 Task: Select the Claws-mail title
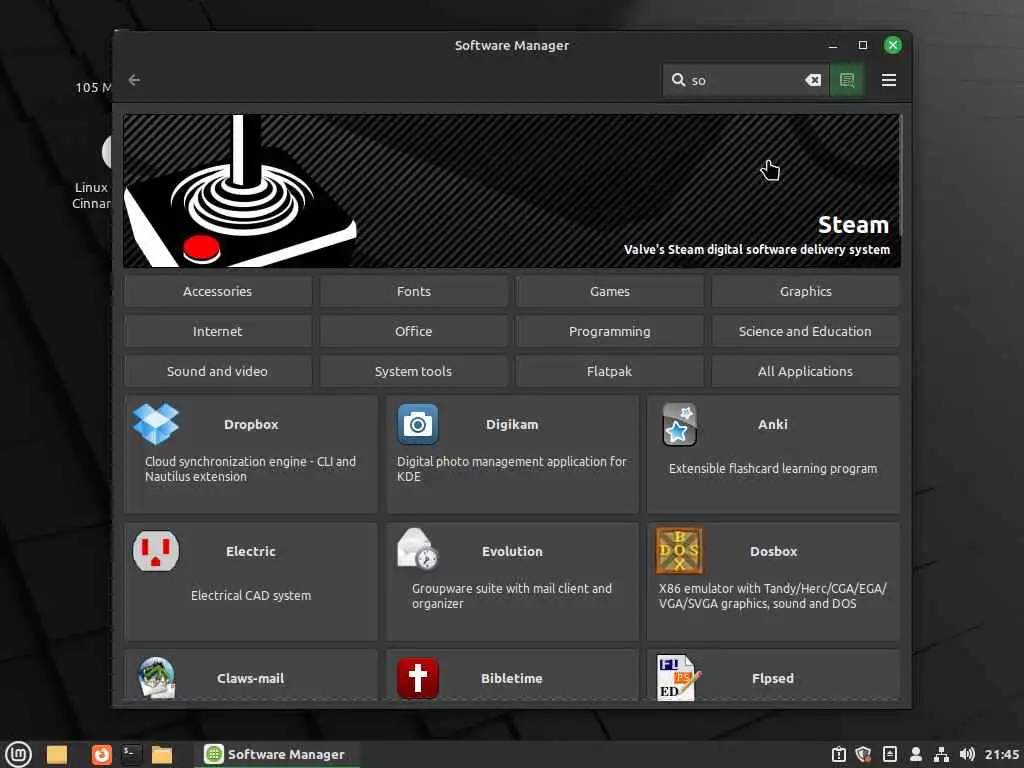click(x=251, y=679)
